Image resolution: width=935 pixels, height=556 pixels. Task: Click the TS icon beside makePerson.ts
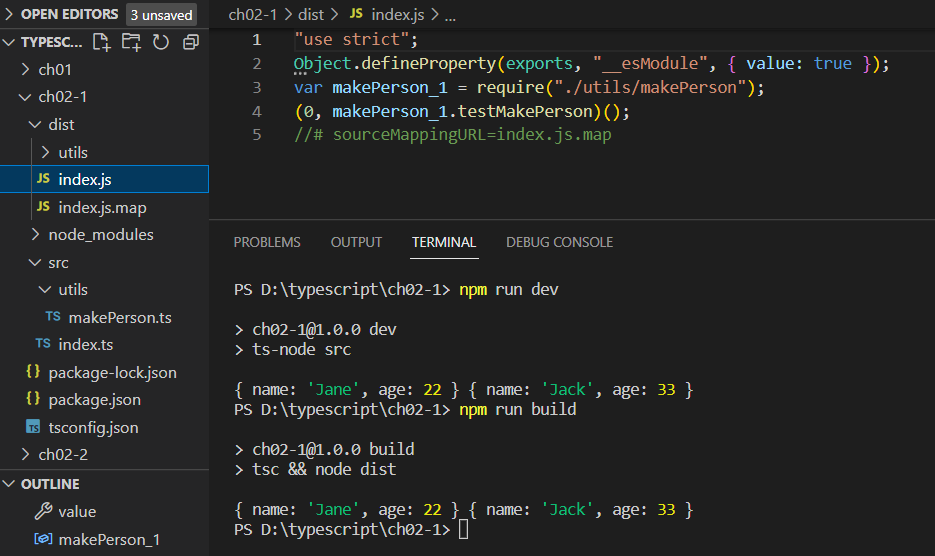[53, 316]
